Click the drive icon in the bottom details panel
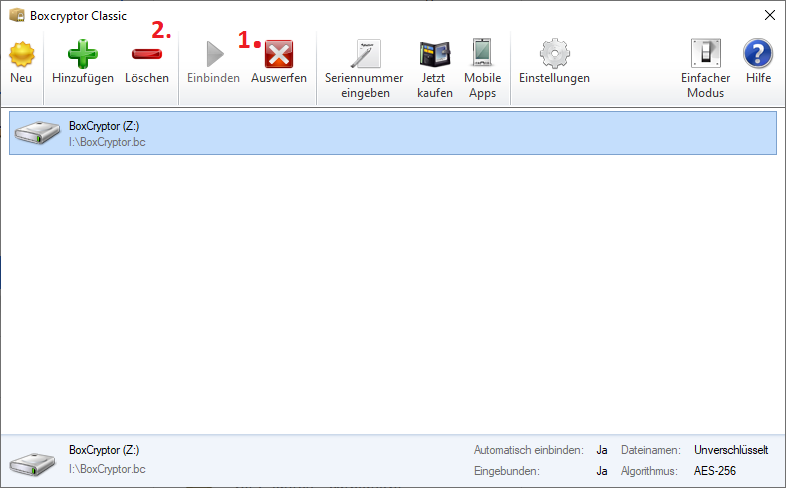This screenshot has height=488, width=786. point(33,464)
